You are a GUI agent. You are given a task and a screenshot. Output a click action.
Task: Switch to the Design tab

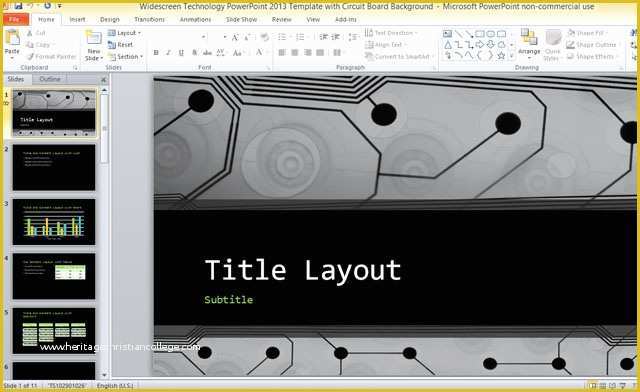(x=110, y=19)
